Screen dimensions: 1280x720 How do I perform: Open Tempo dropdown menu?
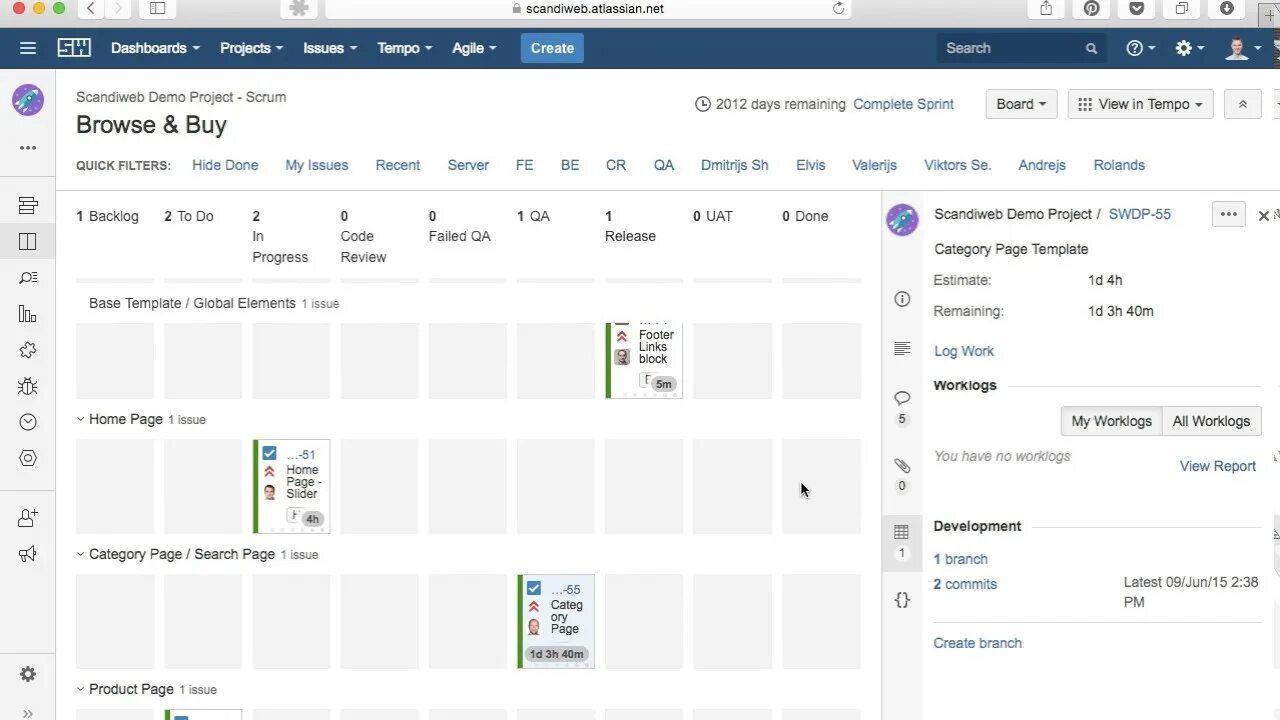click(404, 48)
